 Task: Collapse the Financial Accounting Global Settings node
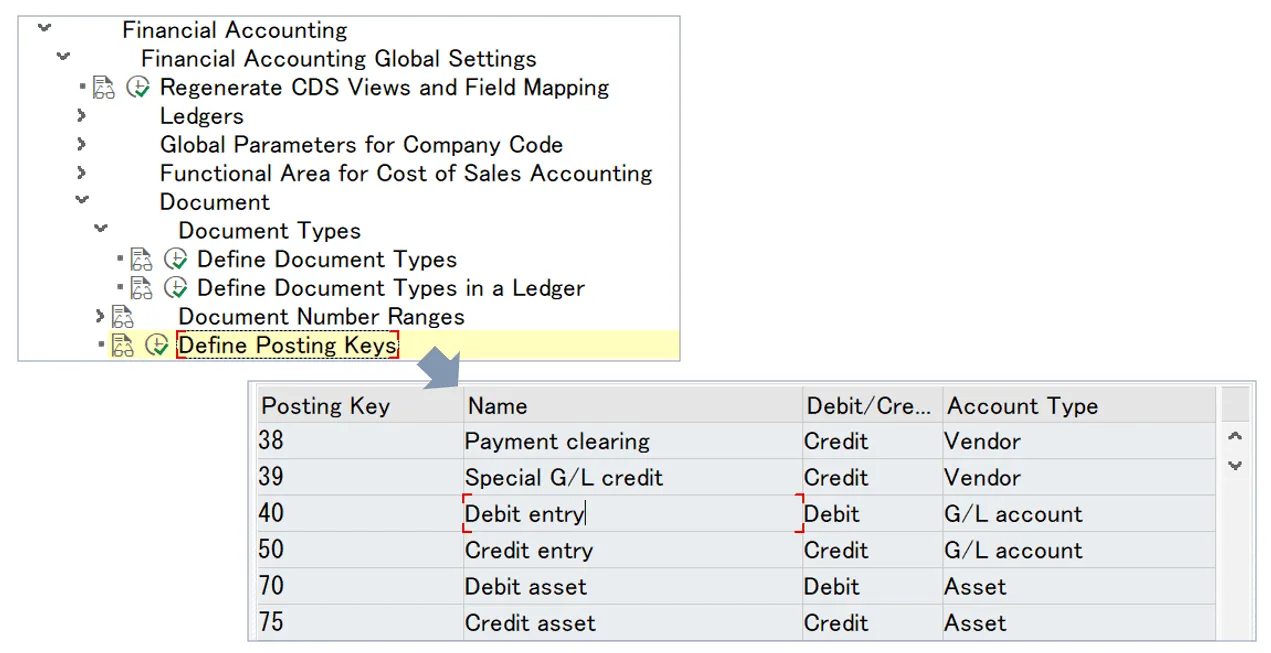[62, 57]
